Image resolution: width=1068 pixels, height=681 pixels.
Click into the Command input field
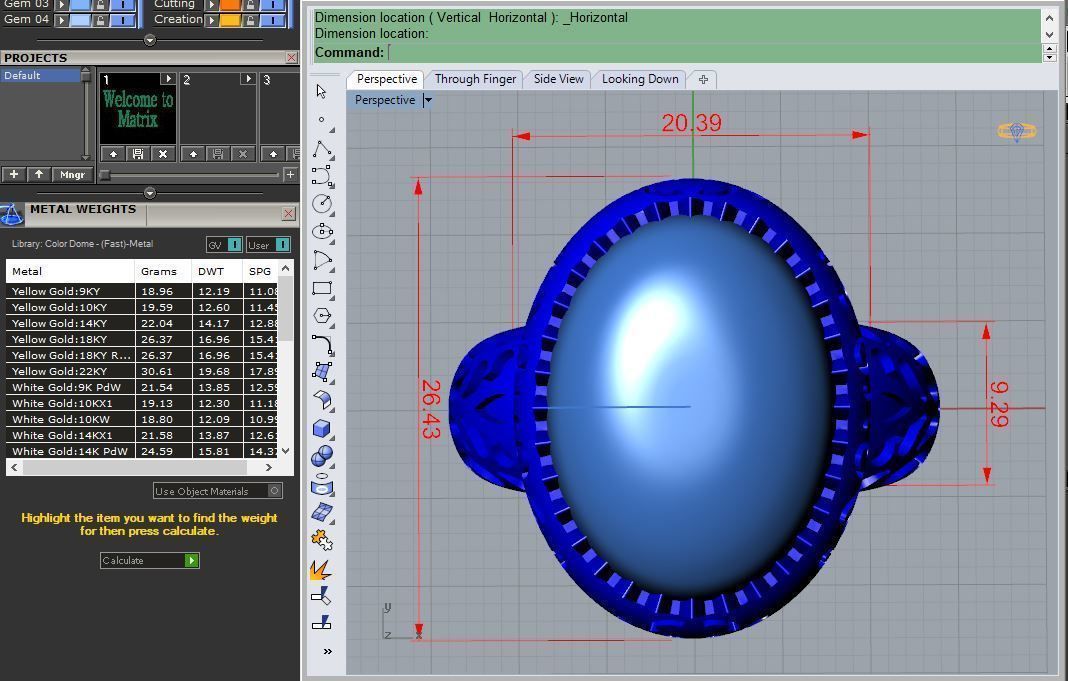click(x=714, y=52)
